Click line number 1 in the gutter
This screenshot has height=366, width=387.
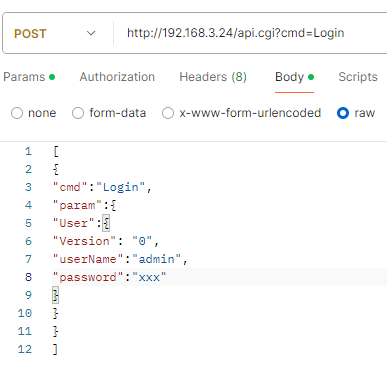[x=28, y=151]
